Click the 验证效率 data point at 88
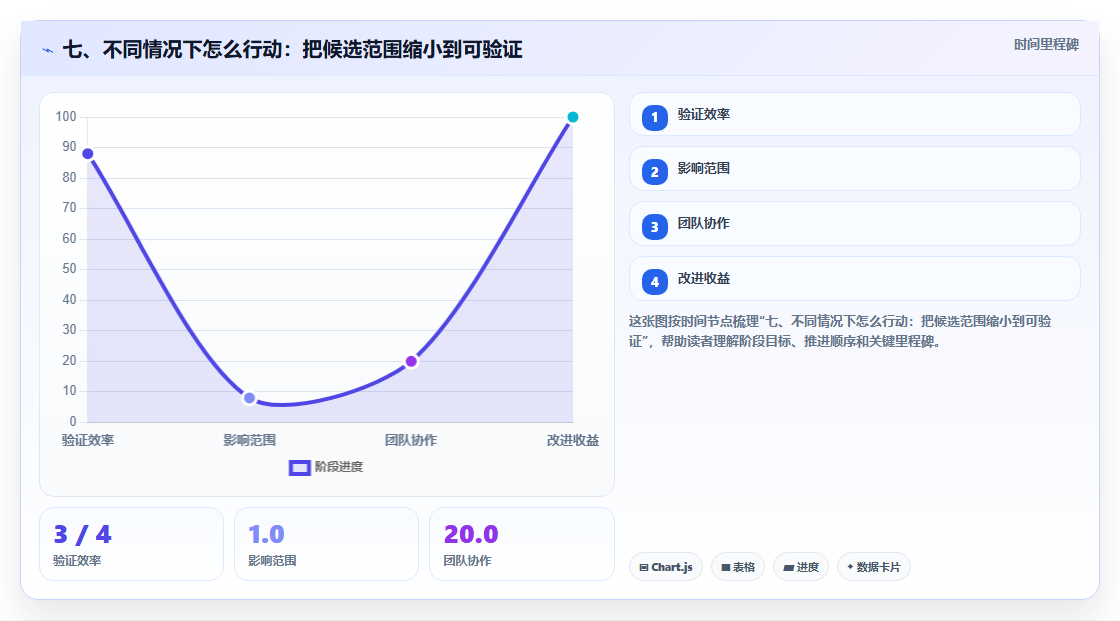This screenshot has height=621, width=1120. (88, 154)
